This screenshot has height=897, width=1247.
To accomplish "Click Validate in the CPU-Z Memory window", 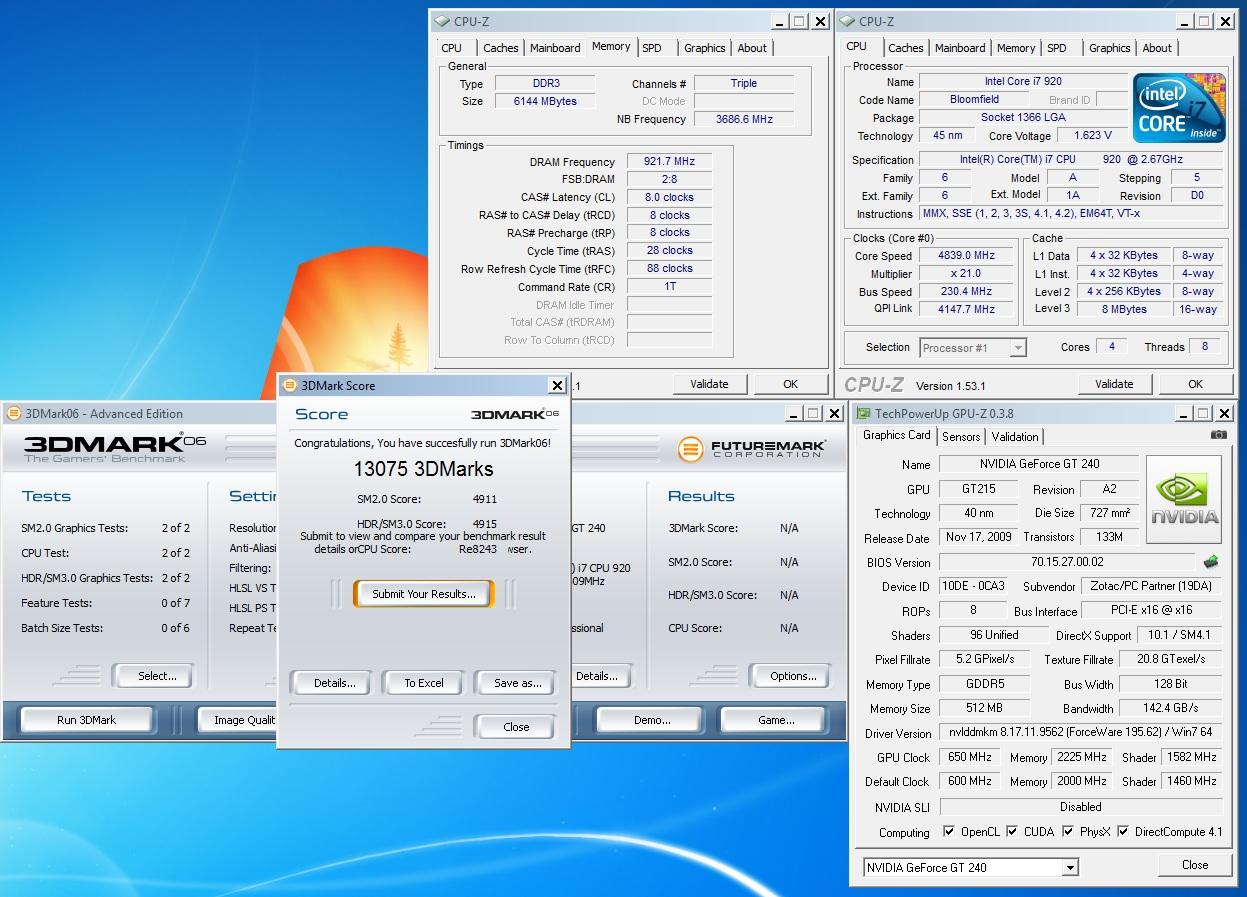I will [709, 384].
